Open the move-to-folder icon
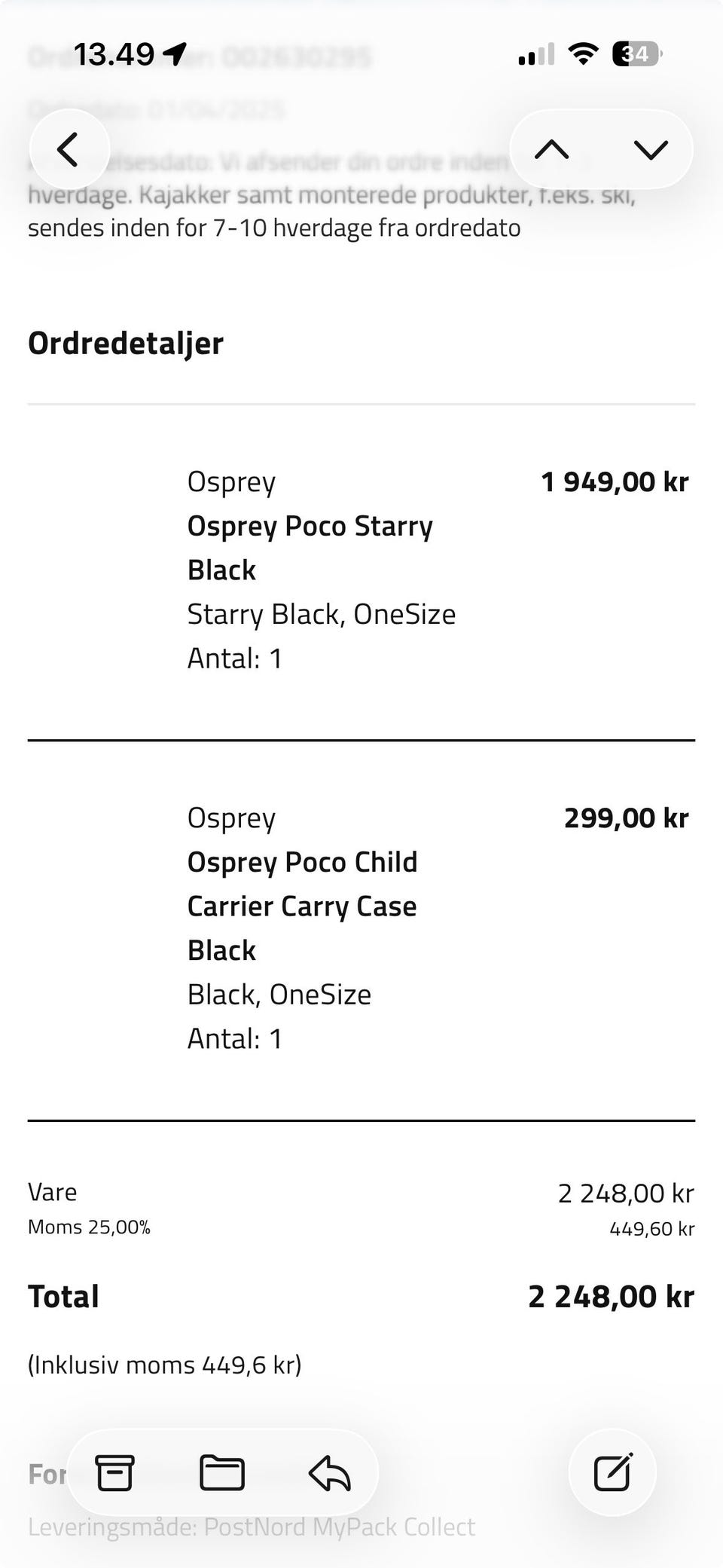 click(x=221, y=1472)
